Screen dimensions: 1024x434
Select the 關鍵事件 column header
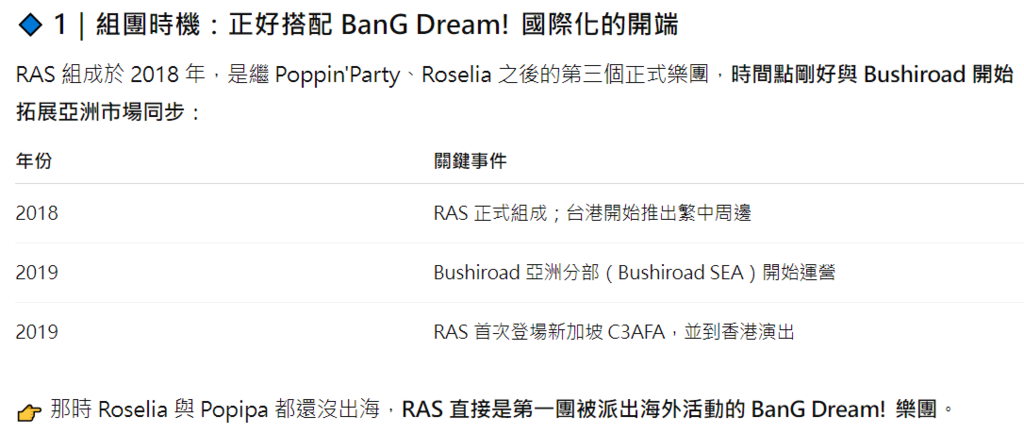[x=470, y=161]
